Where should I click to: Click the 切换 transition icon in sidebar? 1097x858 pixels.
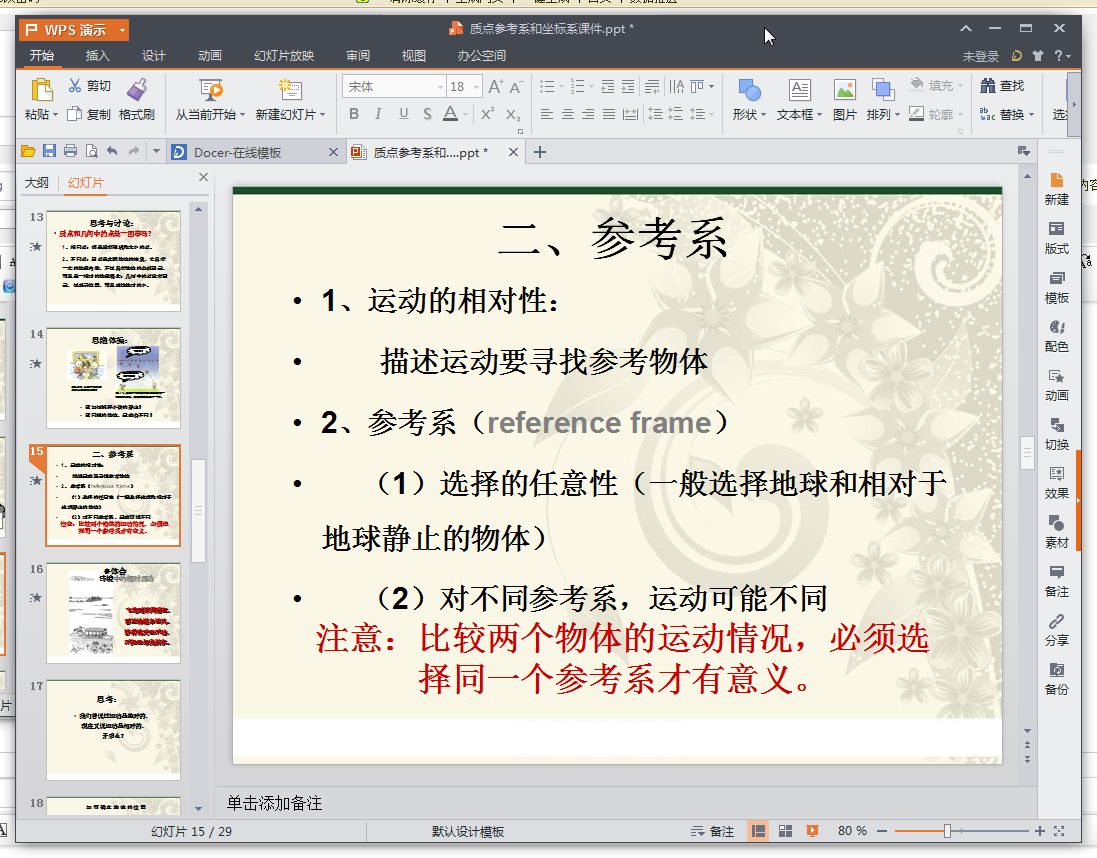1056,433
